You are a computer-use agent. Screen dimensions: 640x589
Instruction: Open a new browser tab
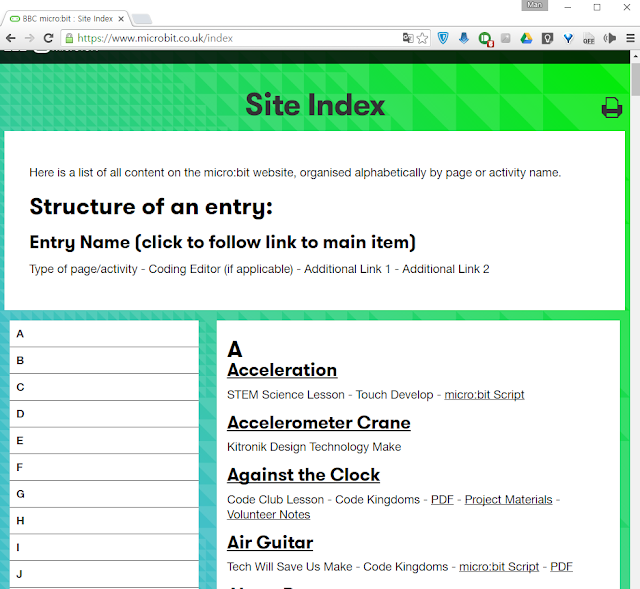[142, 19]
